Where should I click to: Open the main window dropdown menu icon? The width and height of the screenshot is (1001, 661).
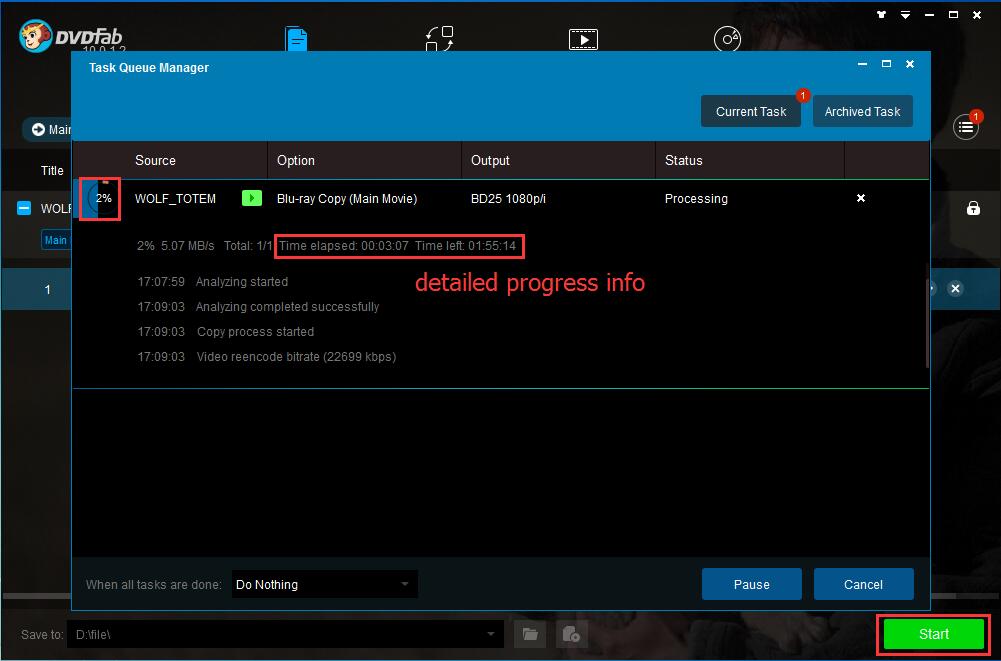pos(905,15)
